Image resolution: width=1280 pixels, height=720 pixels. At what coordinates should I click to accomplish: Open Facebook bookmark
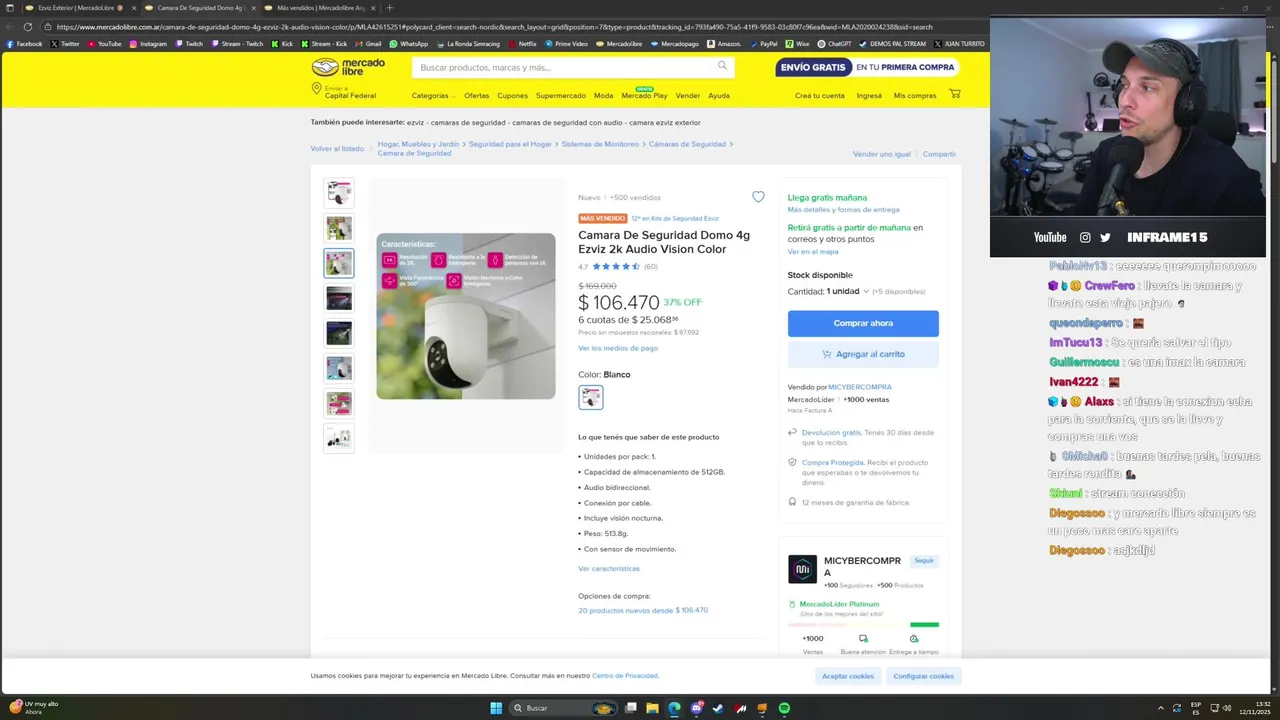(24, 44)
